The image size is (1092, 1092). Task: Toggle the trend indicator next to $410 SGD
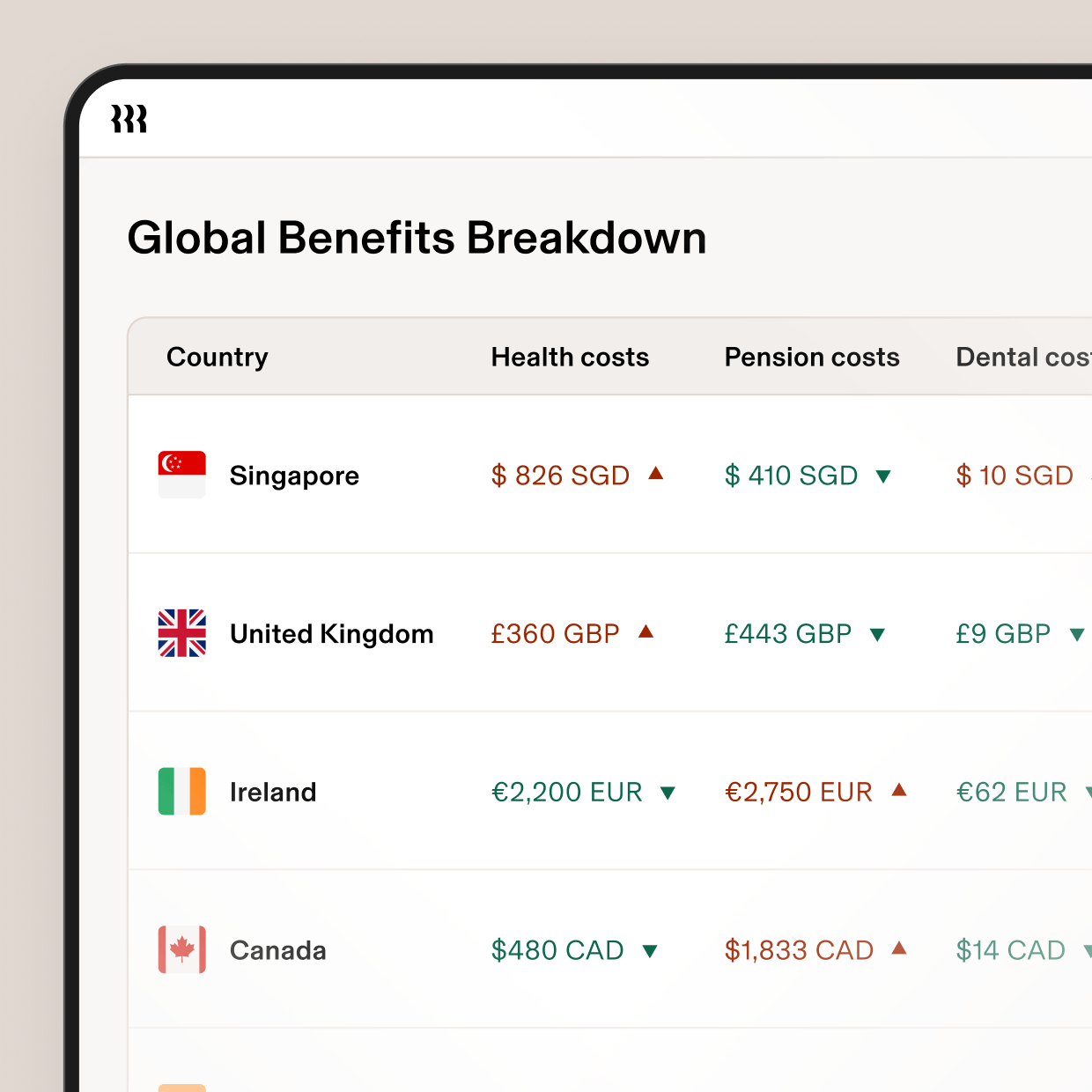(x=883, y=476)
